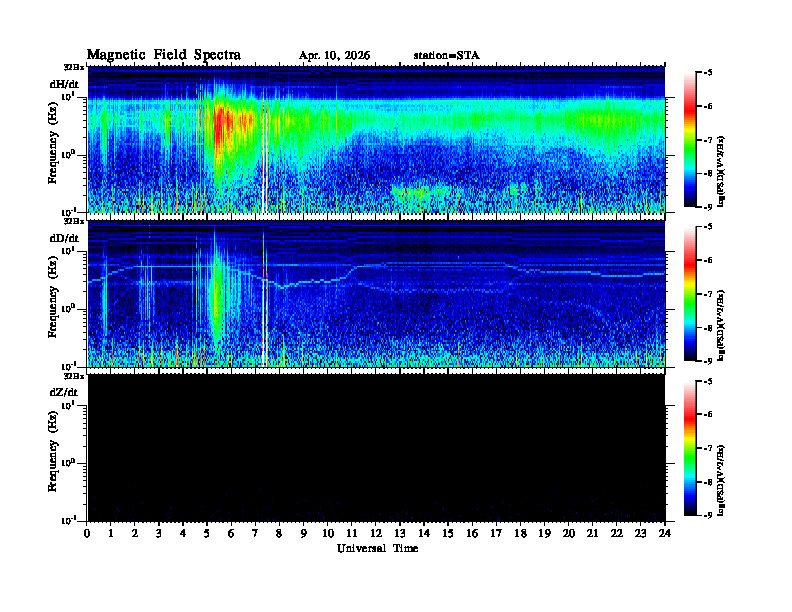Image resolution: width=792 pixels, height=612 pixels.
Task: Click the 32Hz label of dD/dt panel
Action: 74,221
